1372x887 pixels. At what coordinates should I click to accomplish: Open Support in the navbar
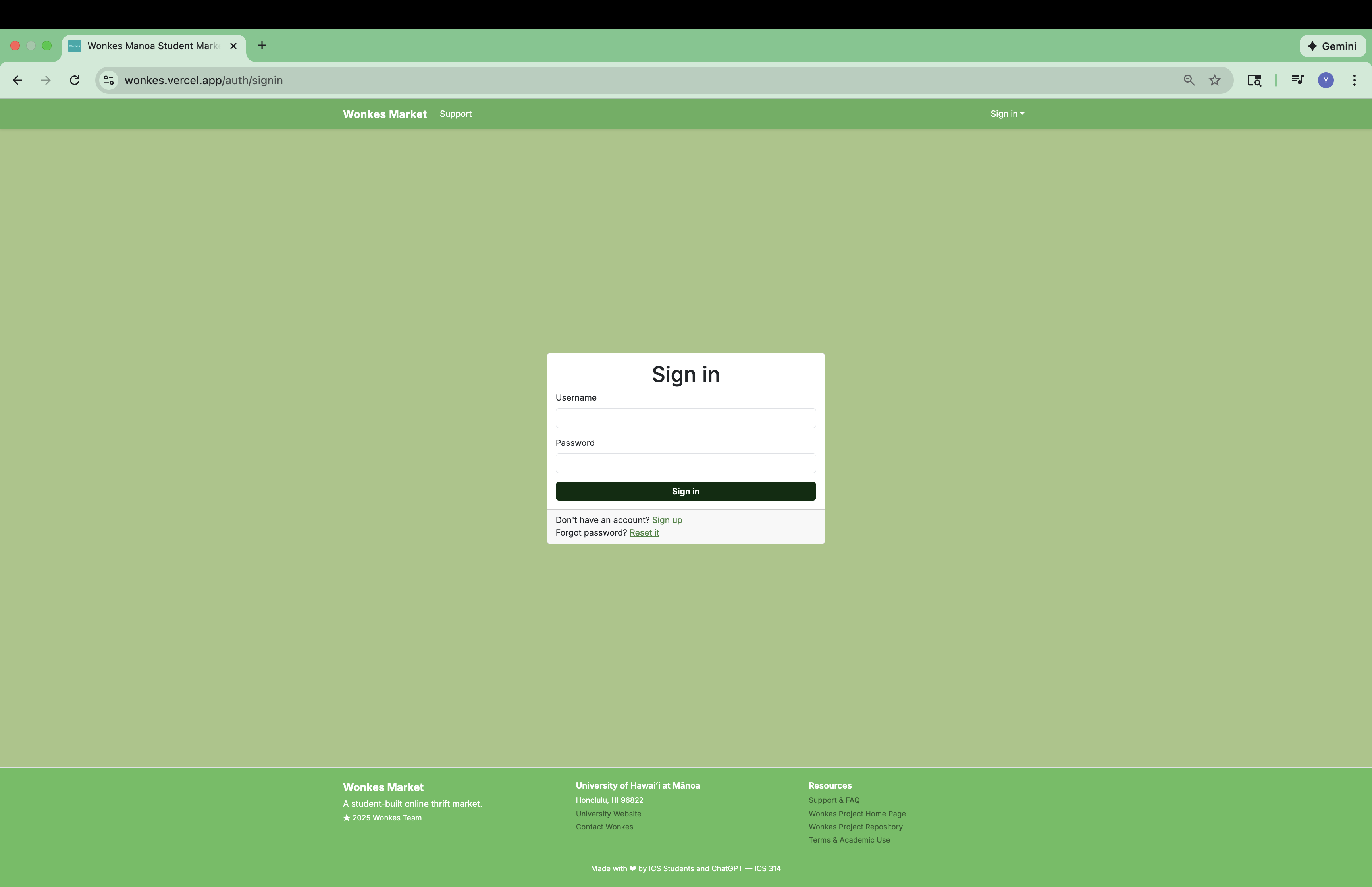tap(455, 114)
